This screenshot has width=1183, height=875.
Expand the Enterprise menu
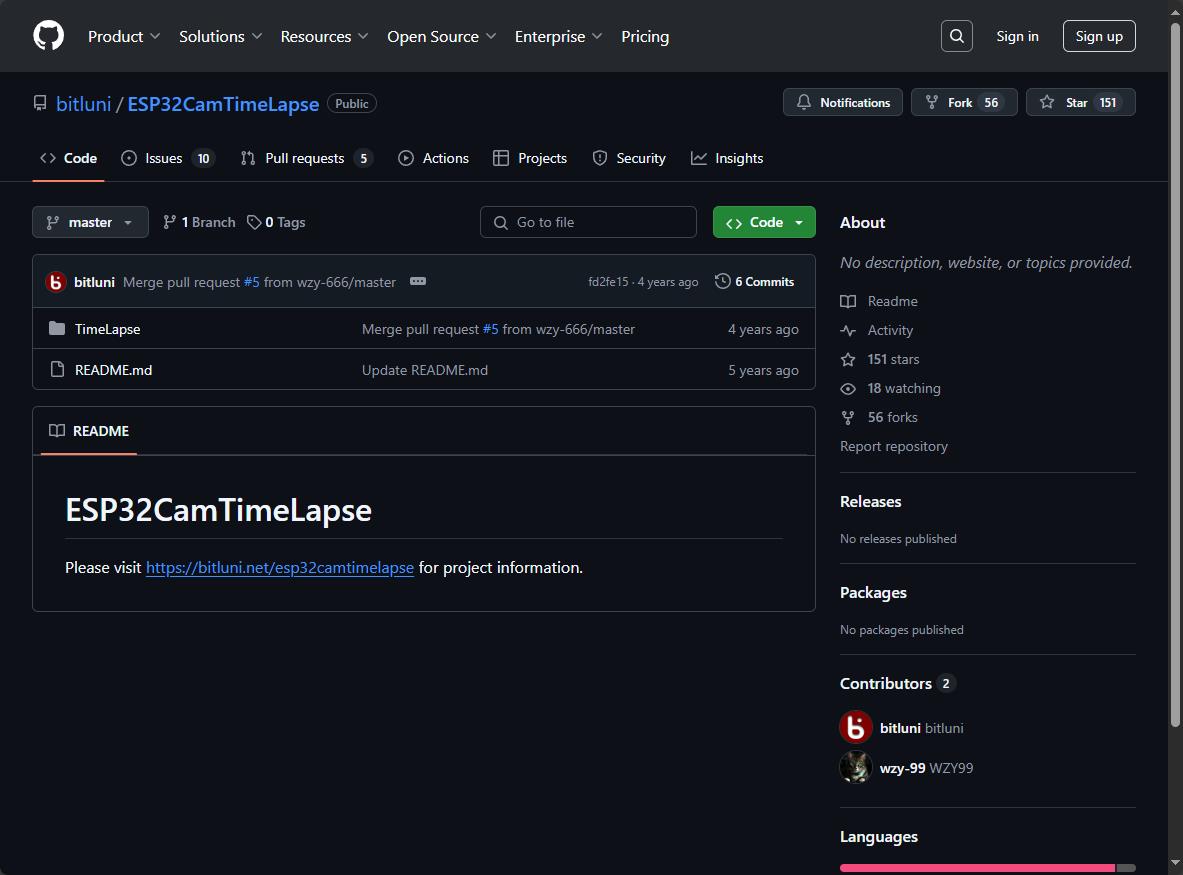point(558,36)
